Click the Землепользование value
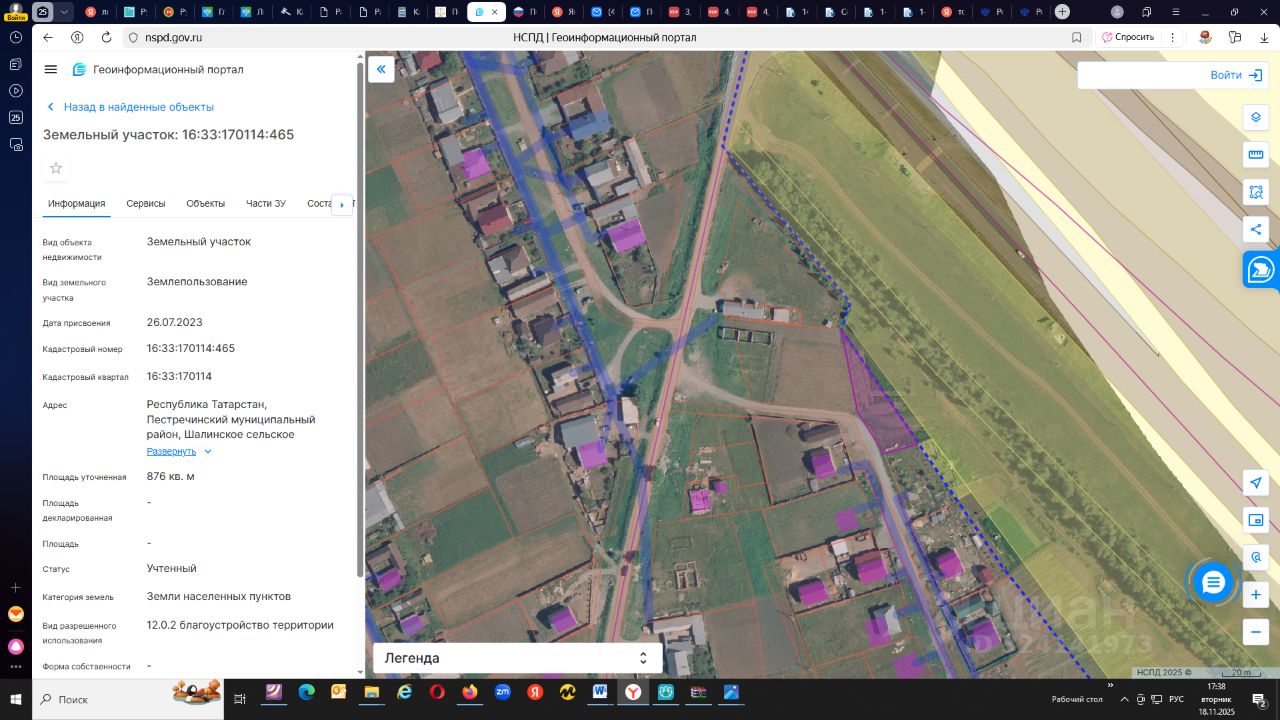This screenshot has width=1280, height=720. [197, 281]
